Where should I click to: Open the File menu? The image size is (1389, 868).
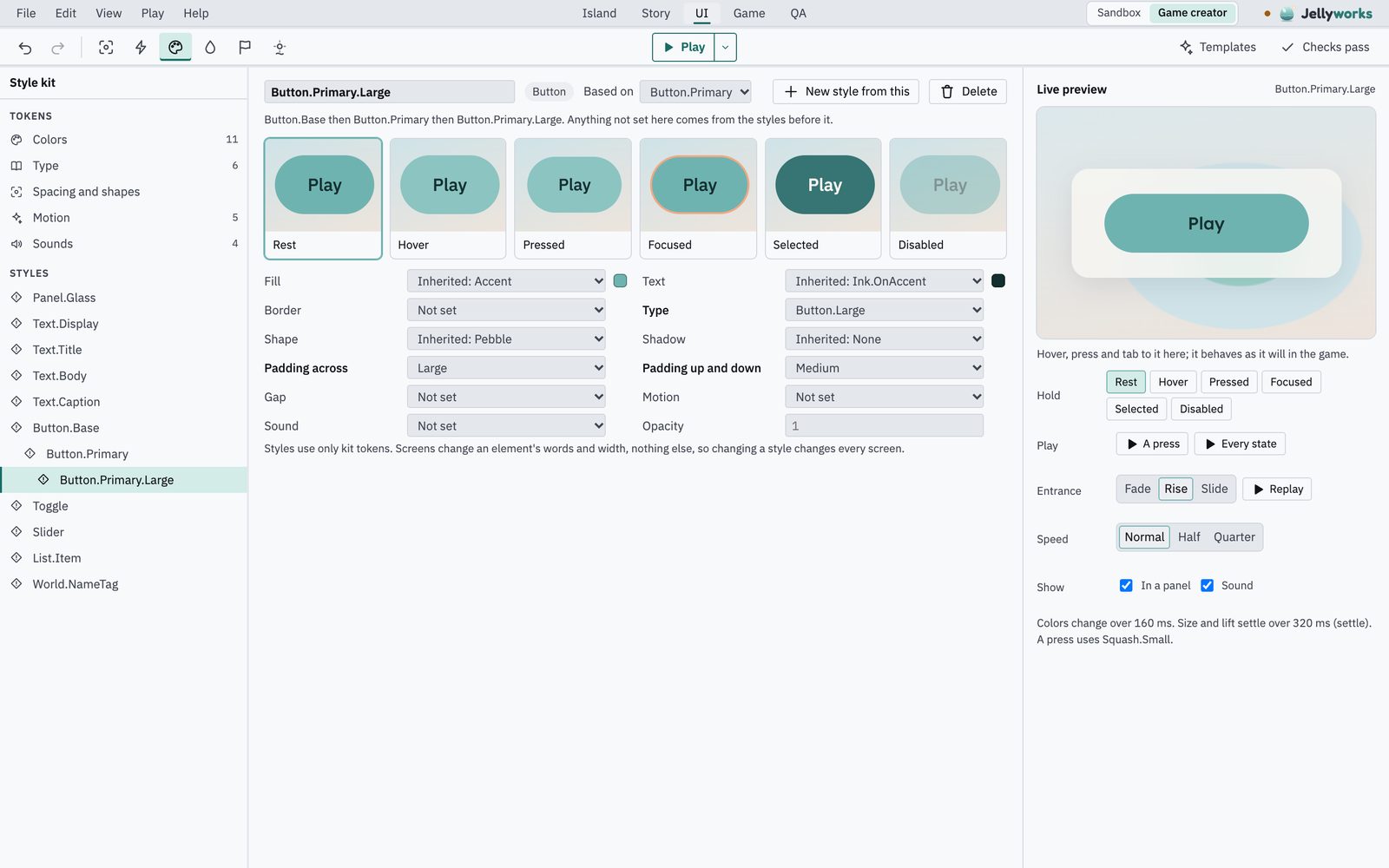pos(26,13)
